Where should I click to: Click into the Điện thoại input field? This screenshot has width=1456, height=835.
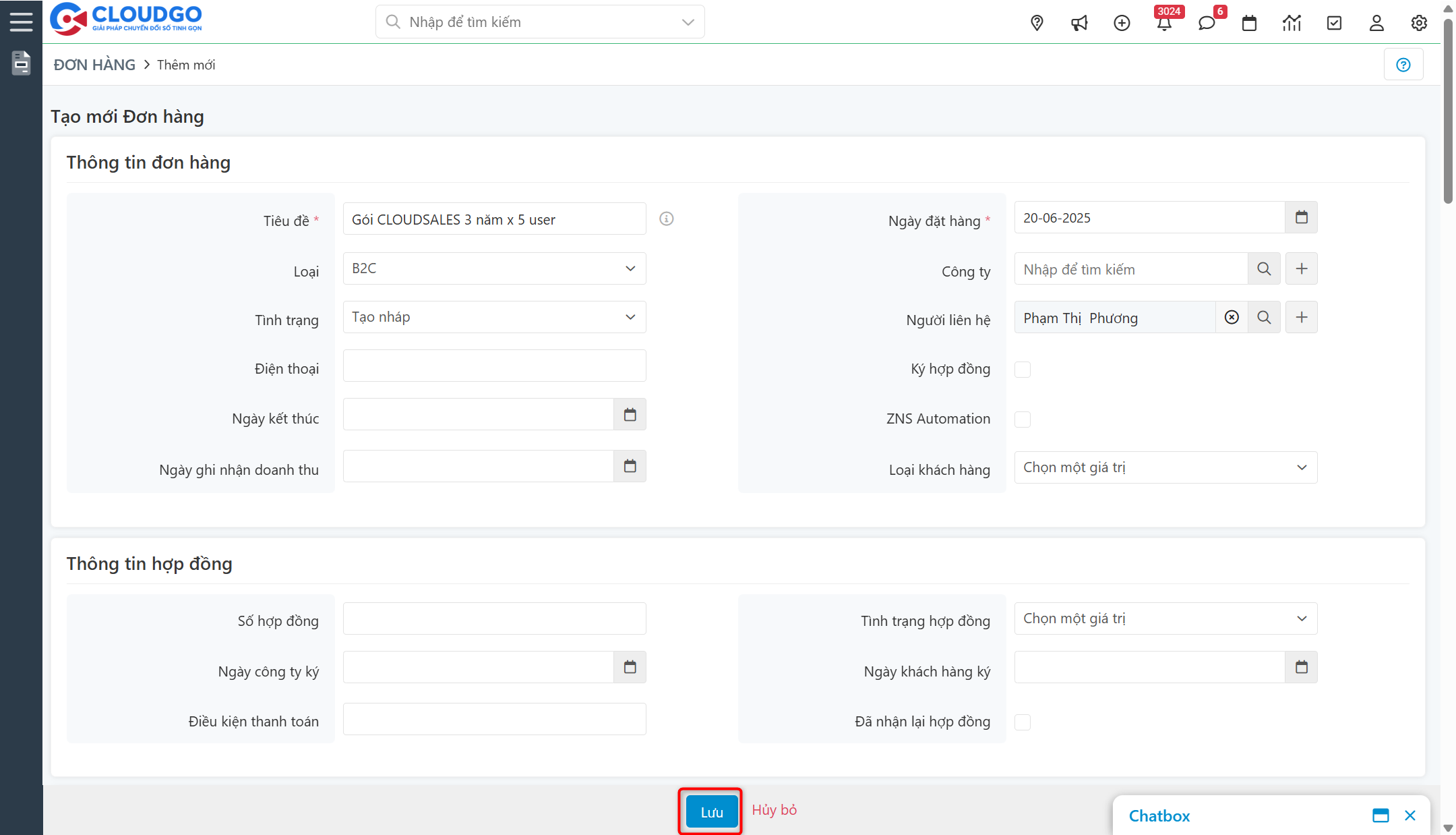(494, 366)
